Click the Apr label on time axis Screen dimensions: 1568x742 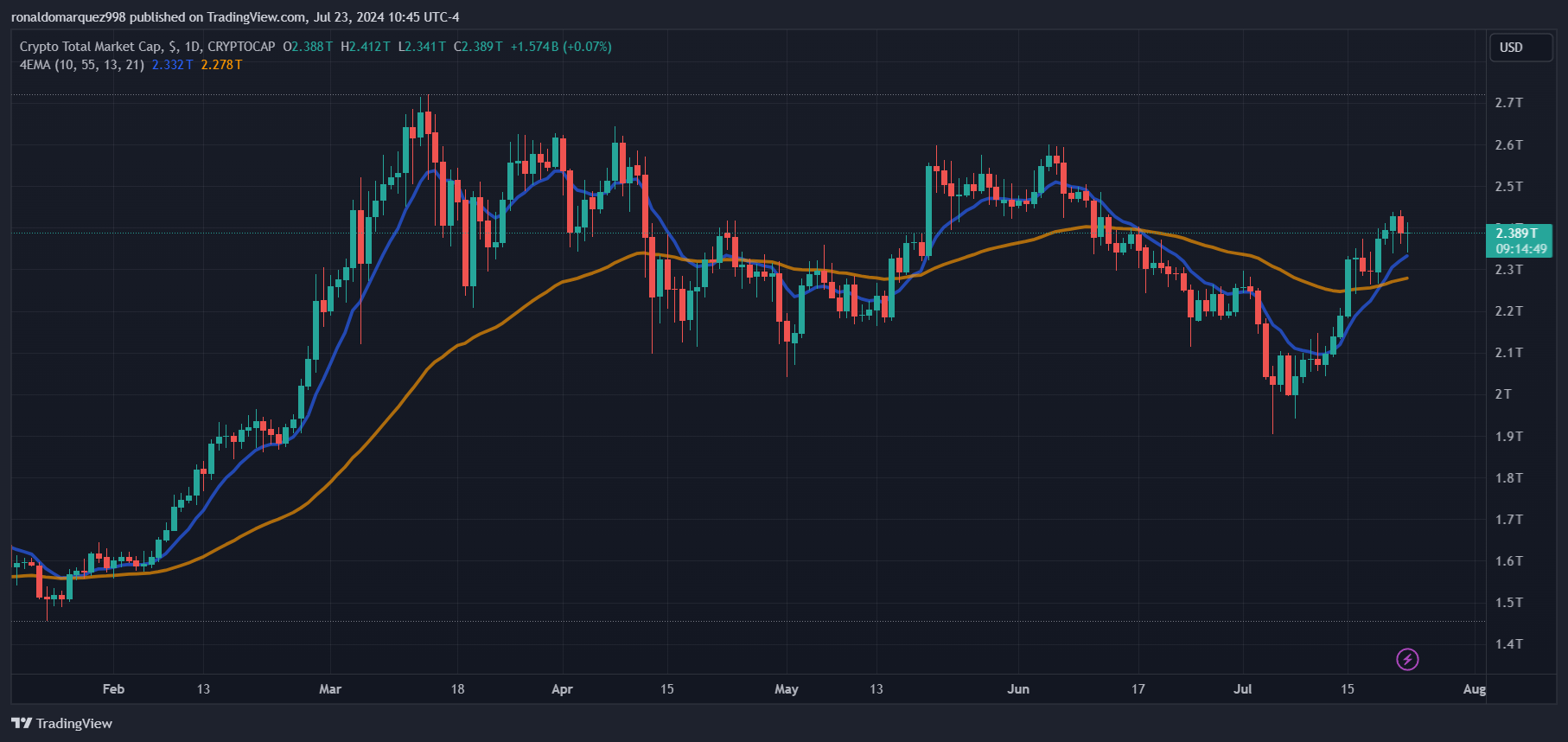click(x=562, y=689)
